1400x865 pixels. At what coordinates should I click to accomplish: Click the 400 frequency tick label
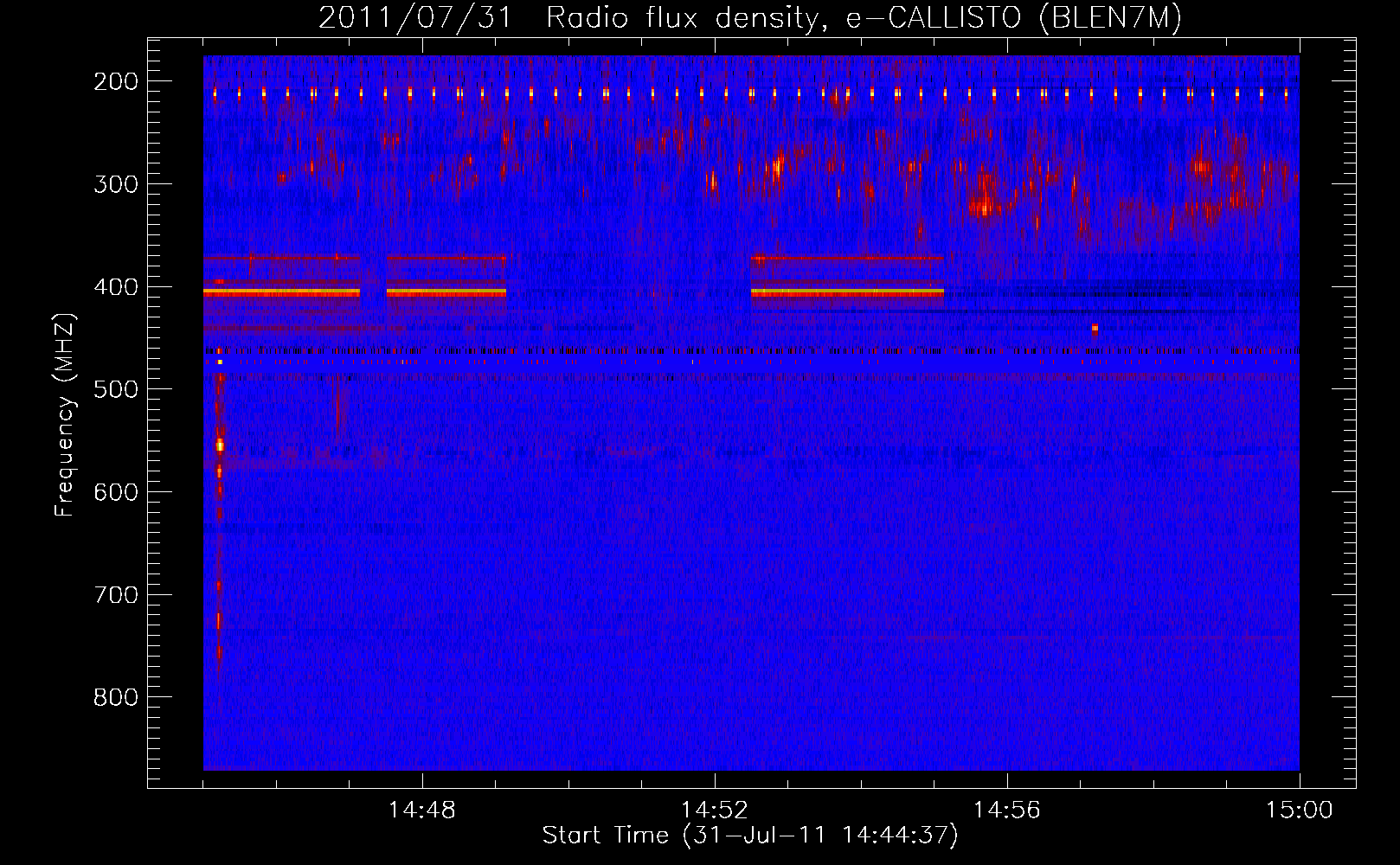coord(115,287)
